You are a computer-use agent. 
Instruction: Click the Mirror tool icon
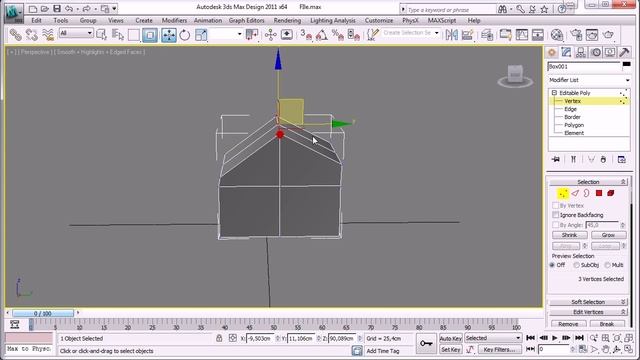[451, 35]
